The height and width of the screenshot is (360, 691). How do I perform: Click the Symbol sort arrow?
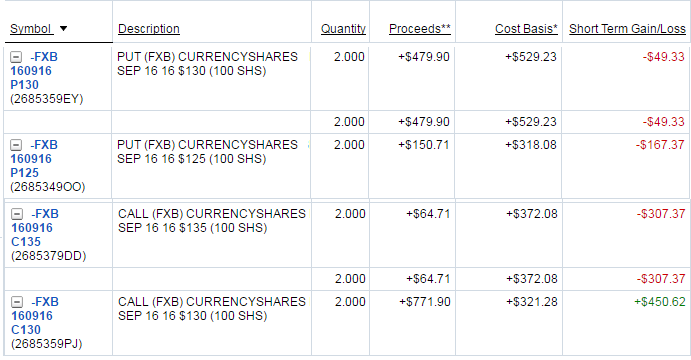point(63,29)
